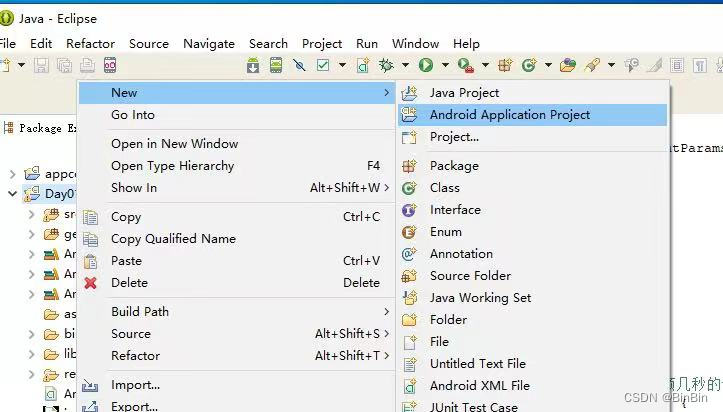Open the Navigate menu
The image size is (723, 412).
click(x=209, y=44)
